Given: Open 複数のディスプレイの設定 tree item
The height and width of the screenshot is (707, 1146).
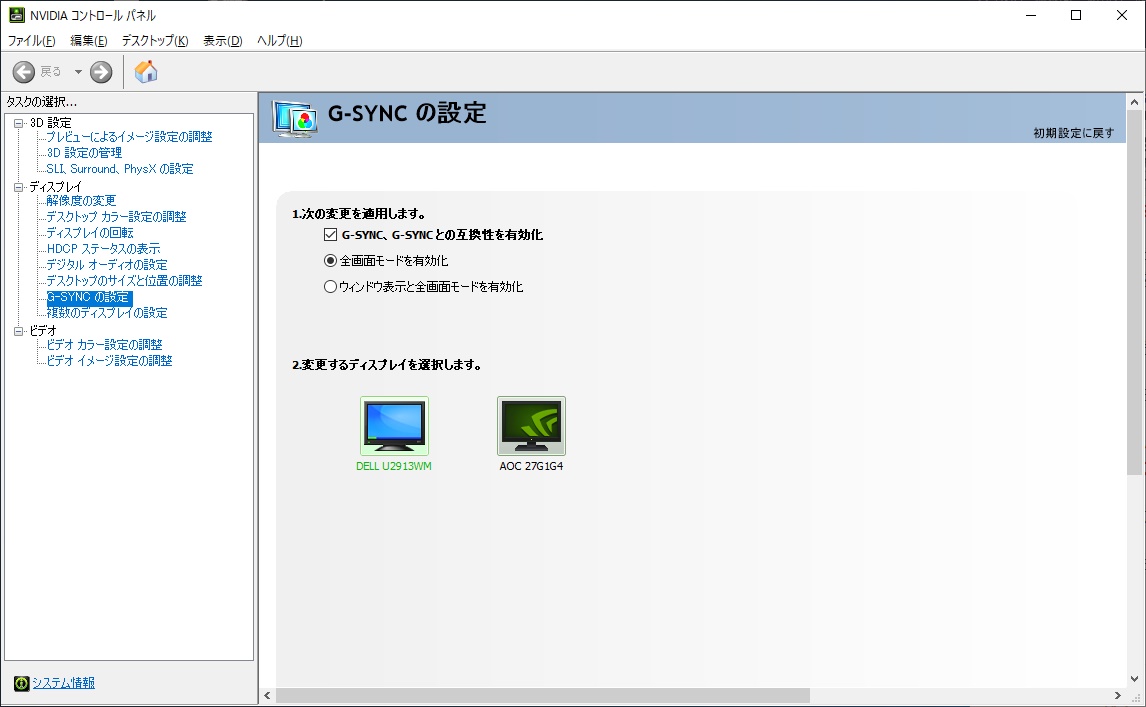Looking at the screenshot, I should click(107, 313).
